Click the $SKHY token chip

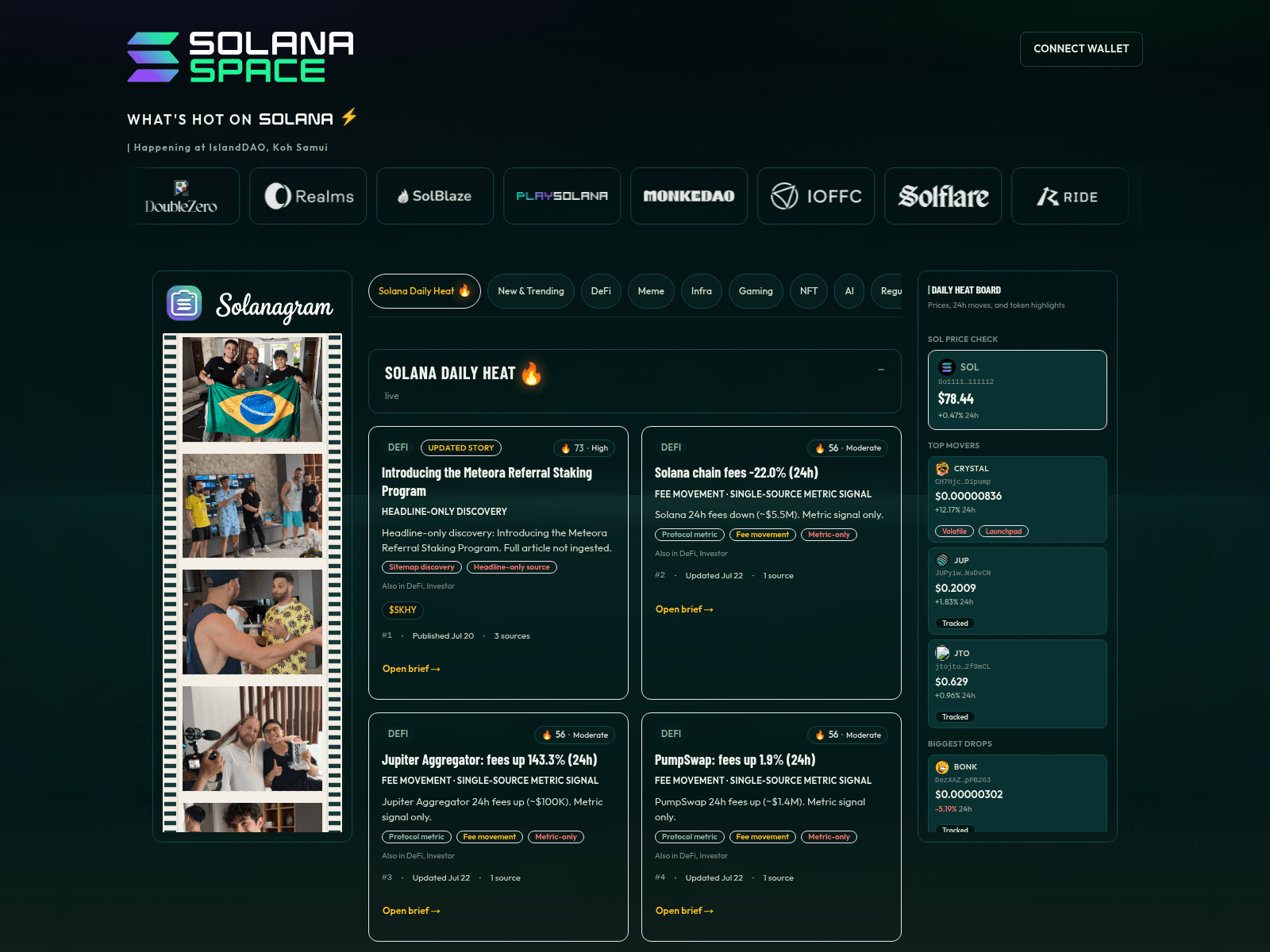[402, 610]
